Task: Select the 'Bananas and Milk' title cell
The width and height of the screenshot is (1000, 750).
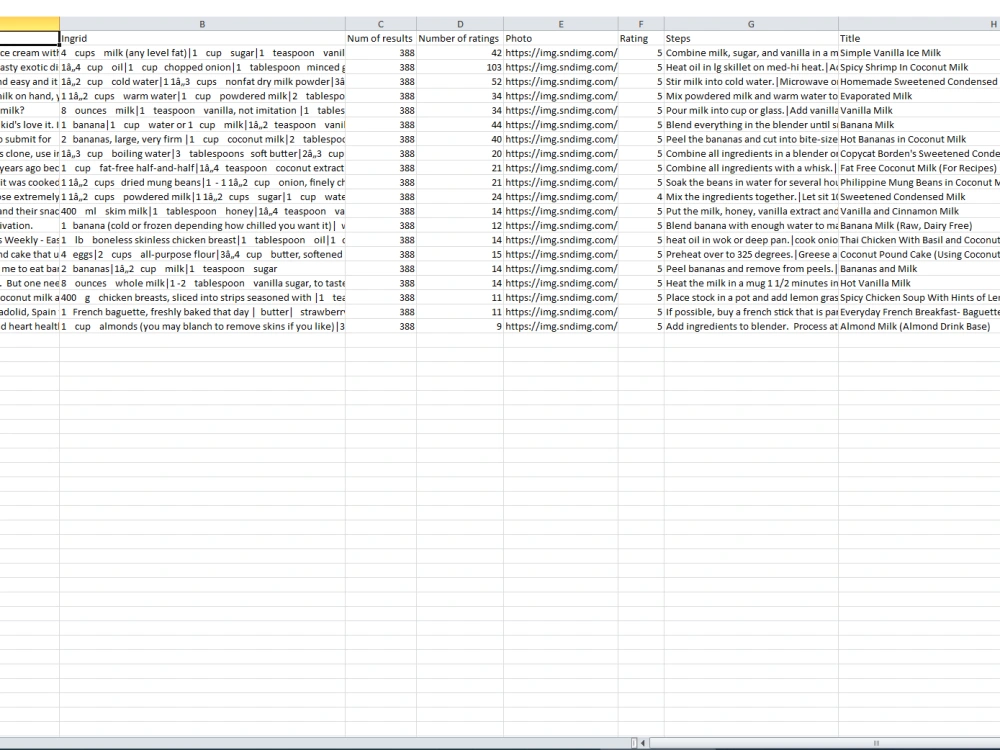Action: click(x=919, y=268)
